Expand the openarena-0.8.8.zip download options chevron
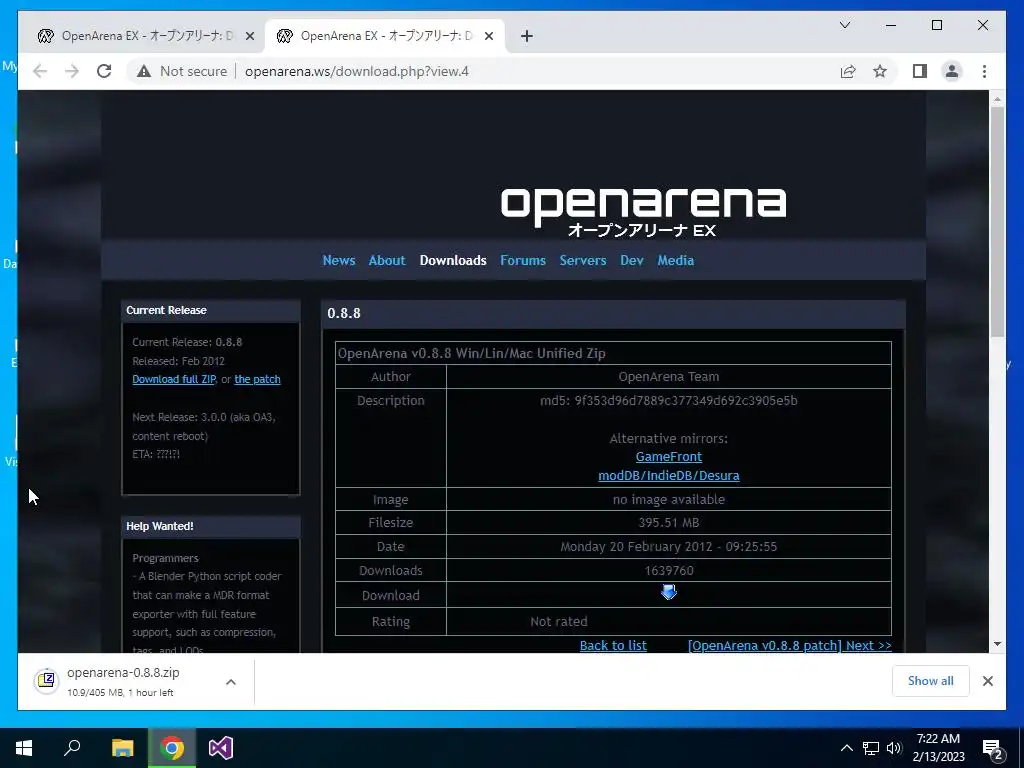1024x768 pixels. tap(231, 682)
